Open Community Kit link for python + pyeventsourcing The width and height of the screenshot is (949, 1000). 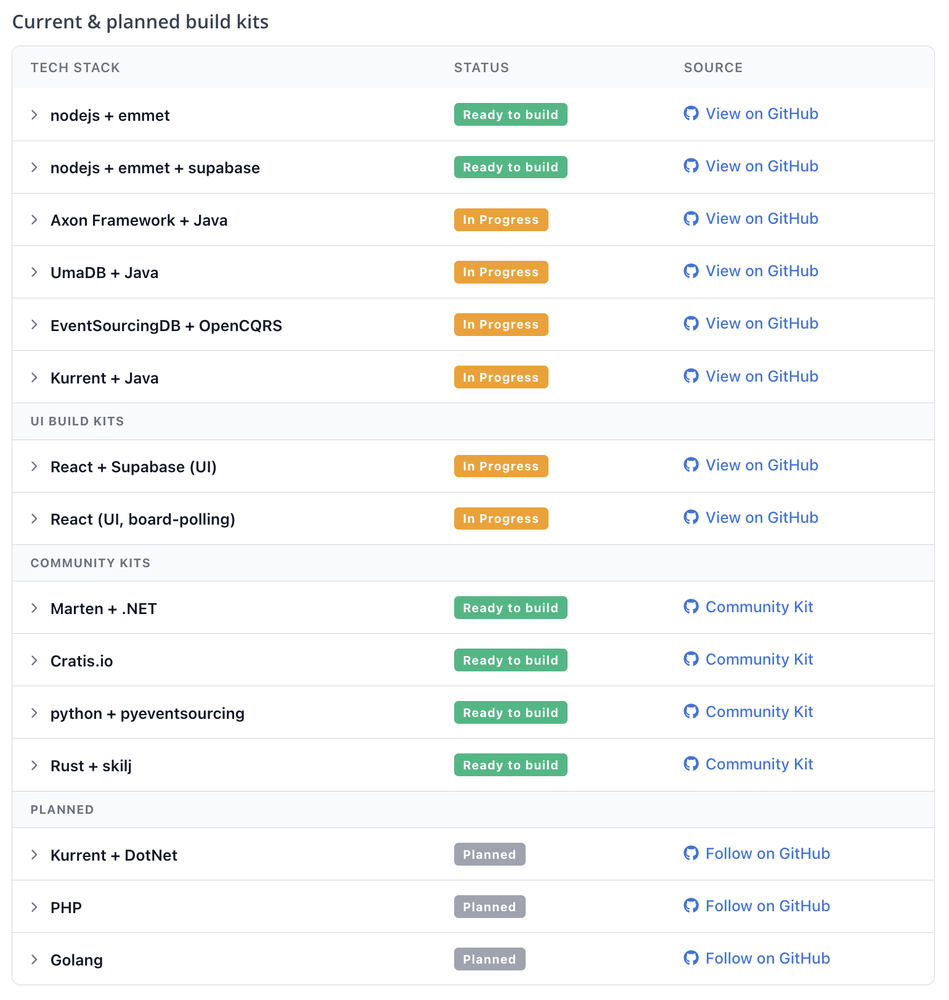point(759,711)
